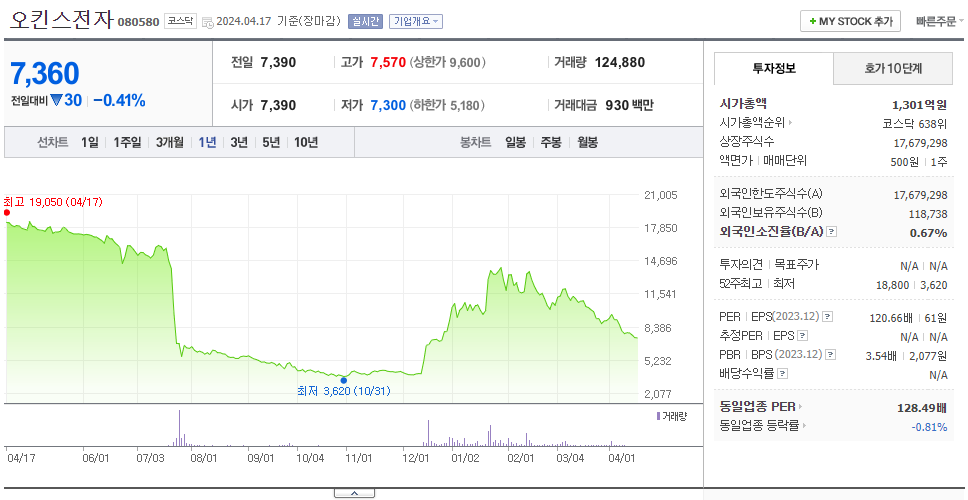The image size is (968, 500).
Task: Click the help icon next to 배당수익률
Action: pos(782,373)
